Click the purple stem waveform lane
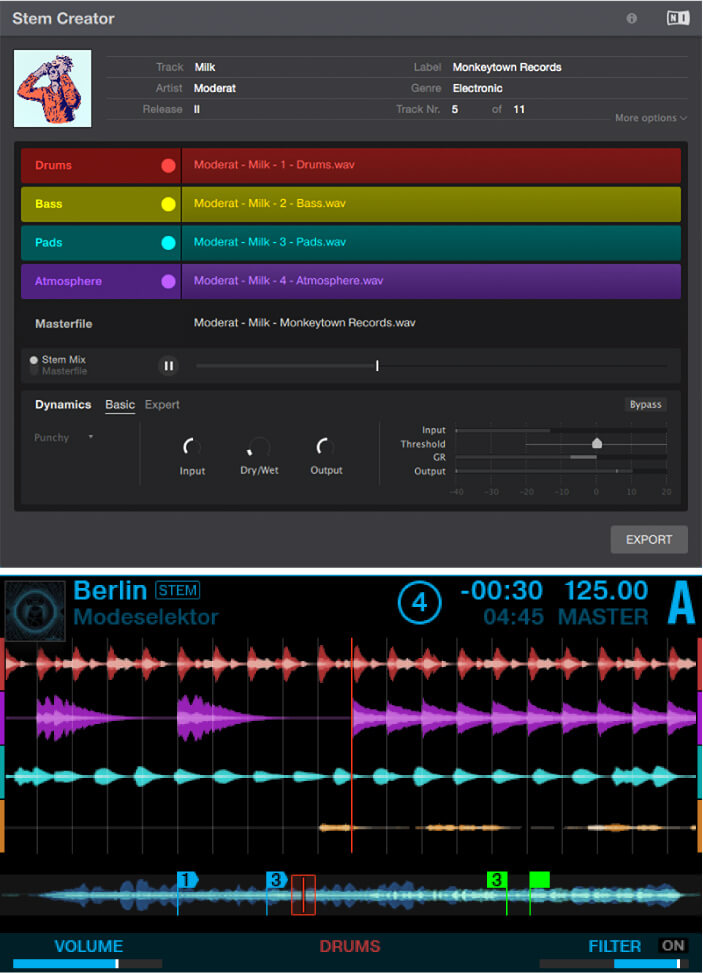 [351, 718]
